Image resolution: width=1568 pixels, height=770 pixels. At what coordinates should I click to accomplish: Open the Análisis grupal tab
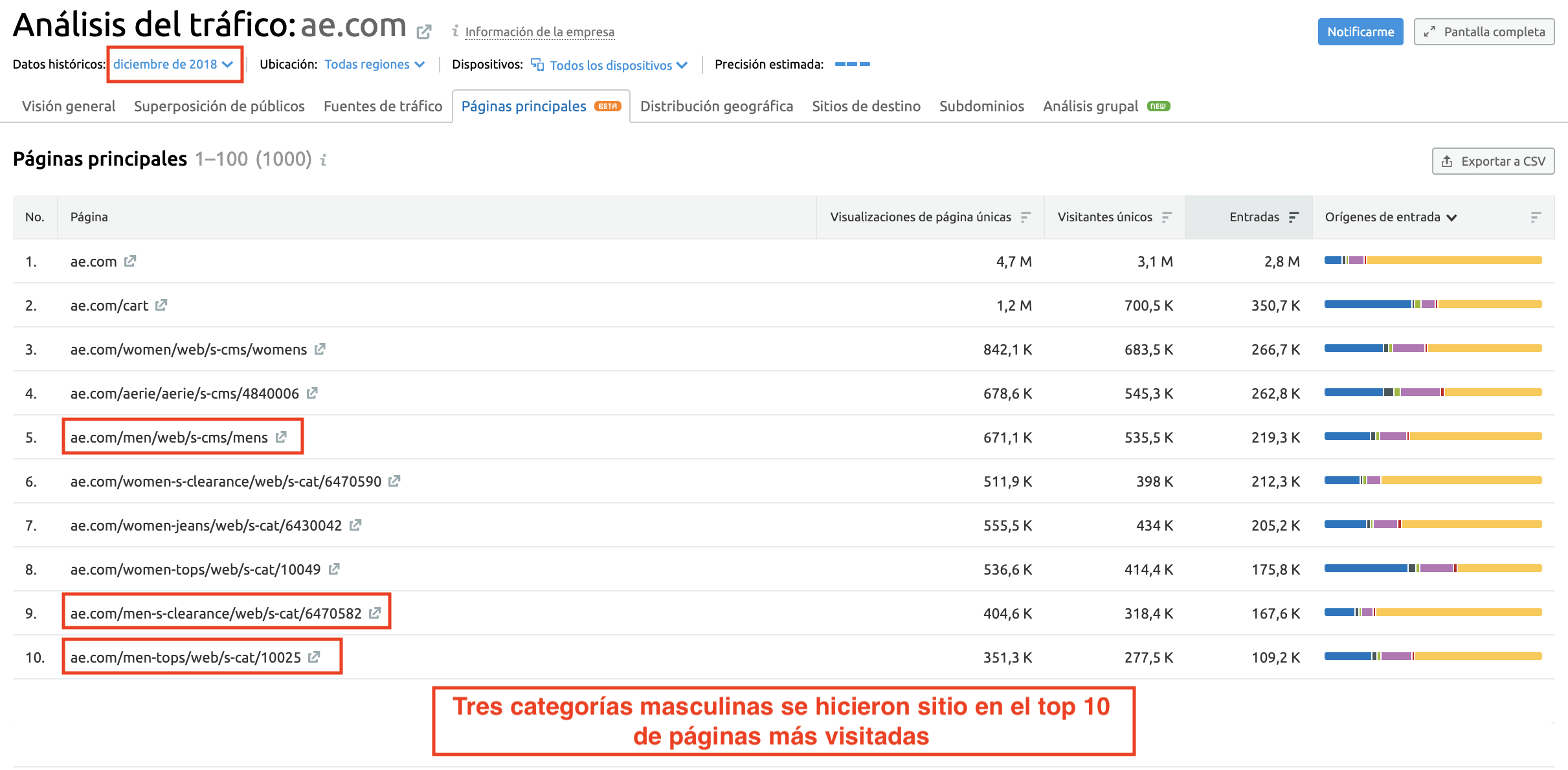pyautogui.click(x=1106, y=106)
